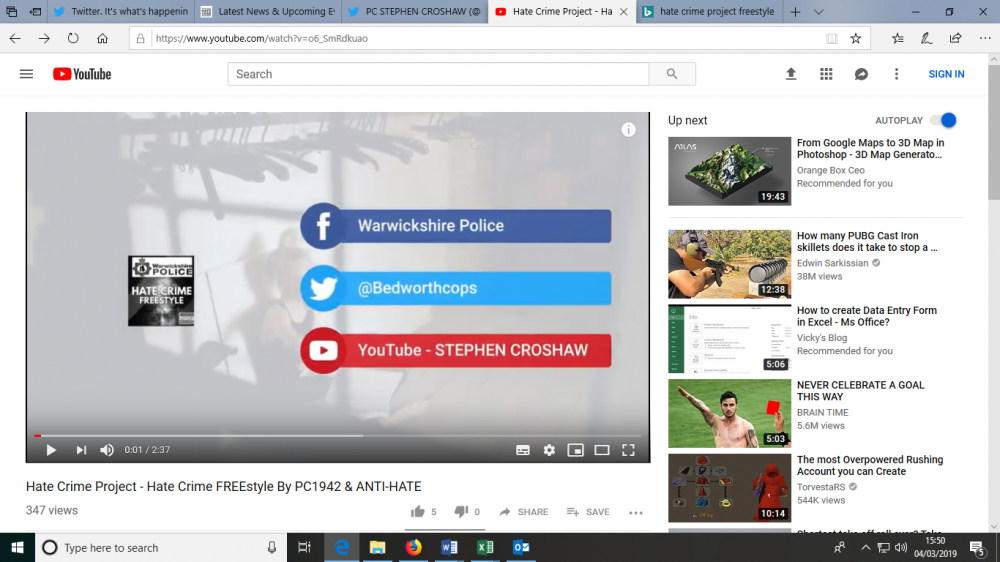Open the YouTube apps grid icon
This screenshot has width=1000, height=562.
(826, 74)
